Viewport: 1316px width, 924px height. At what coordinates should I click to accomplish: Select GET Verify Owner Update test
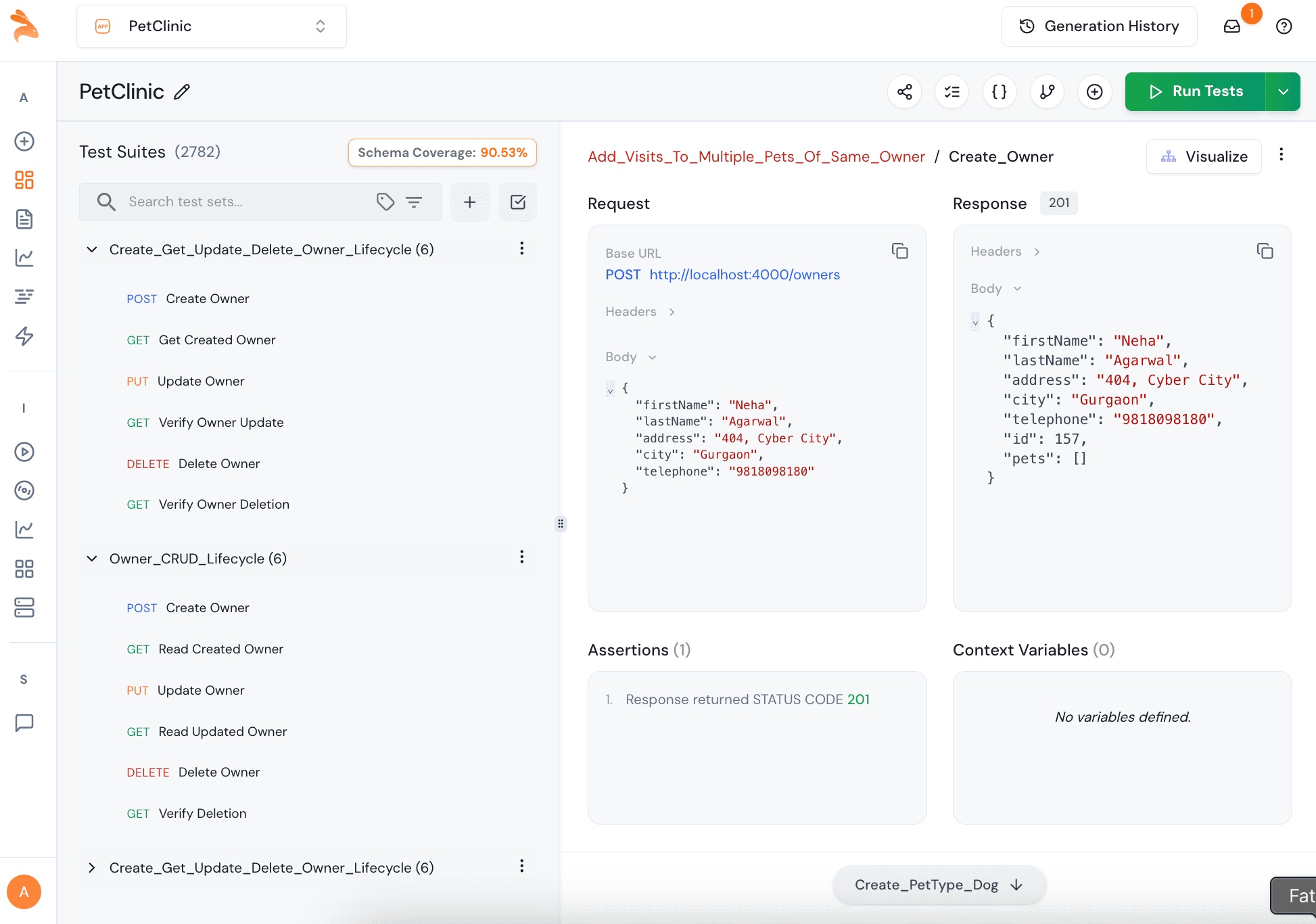click(205, 423)
